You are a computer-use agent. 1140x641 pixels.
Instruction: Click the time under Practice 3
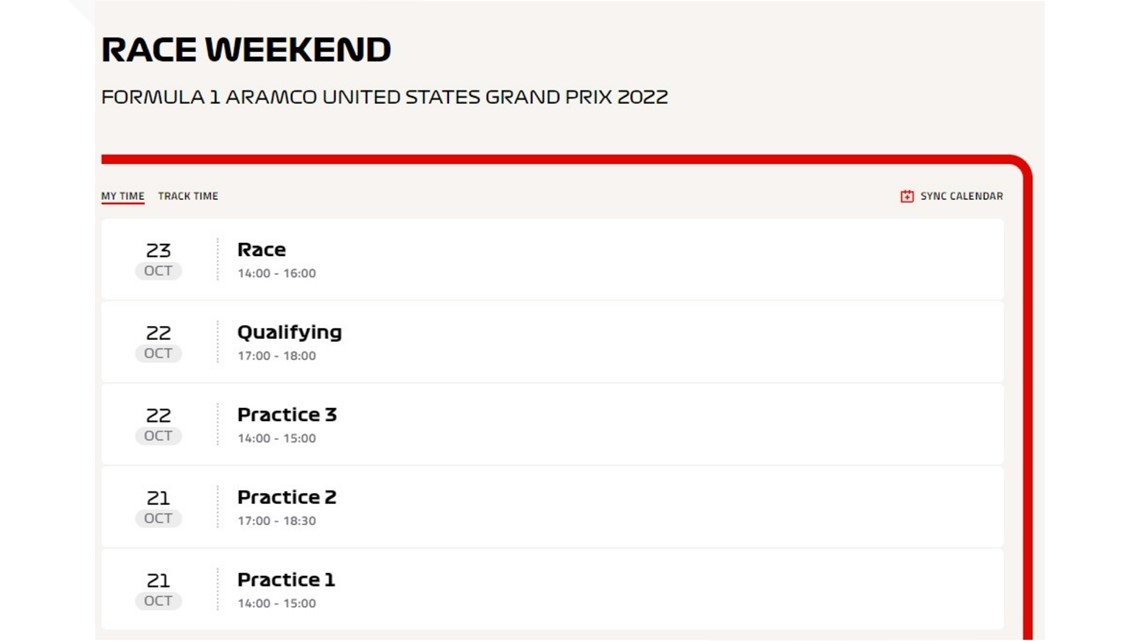276,438
